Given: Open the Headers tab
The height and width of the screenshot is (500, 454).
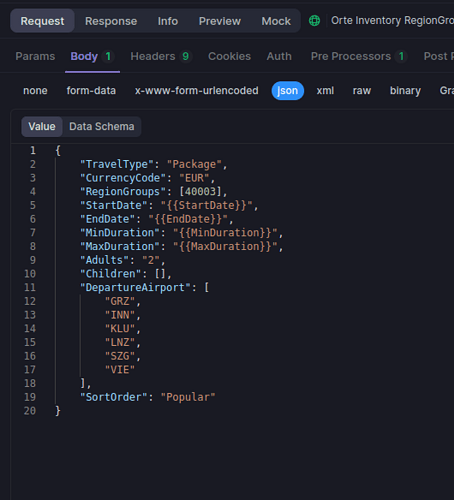Looking at the screenshot, I should pos(160,56).
